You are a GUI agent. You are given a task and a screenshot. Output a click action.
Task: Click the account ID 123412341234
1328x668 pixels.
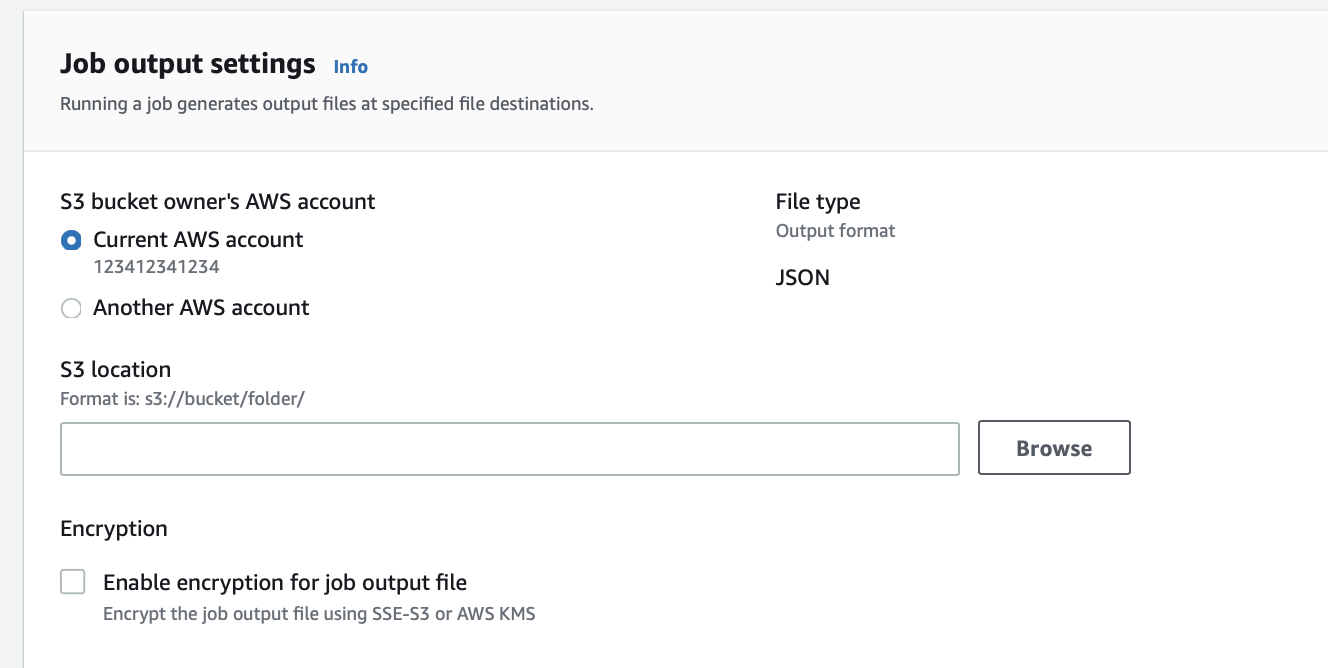tap(156, 267)
